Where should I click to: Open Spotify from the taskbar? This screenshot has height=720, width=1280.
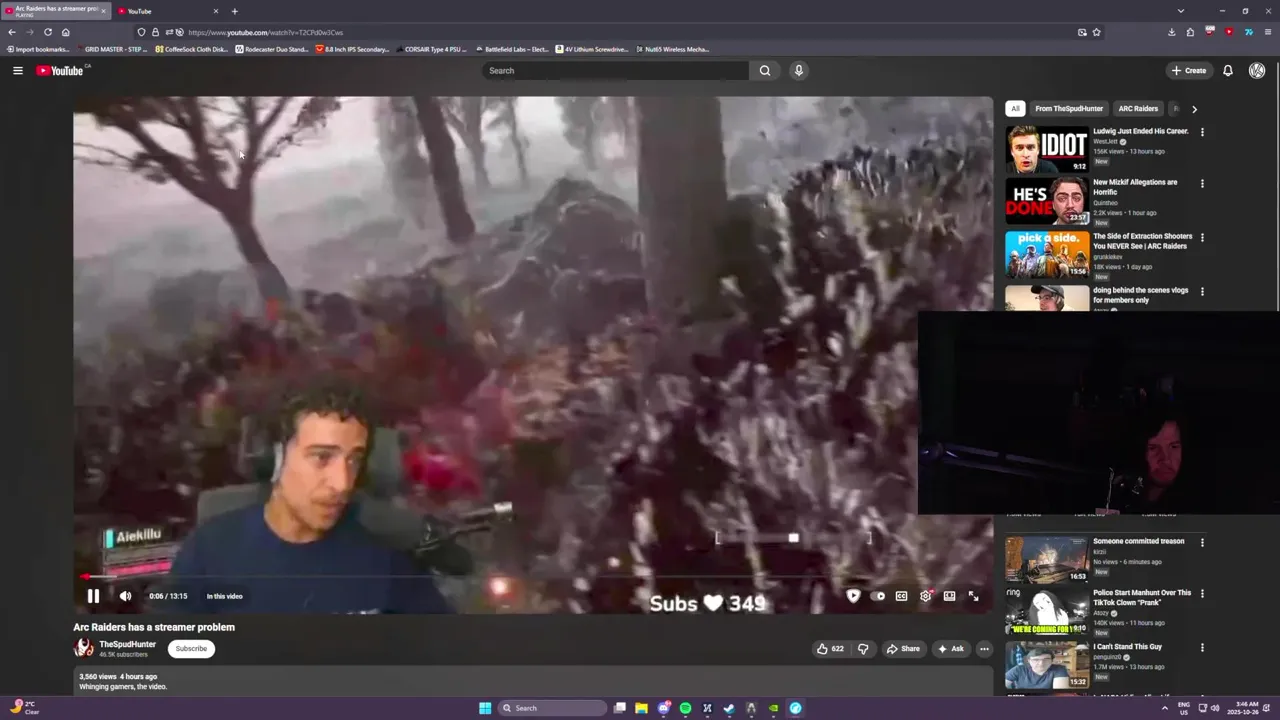click(685, 708)
